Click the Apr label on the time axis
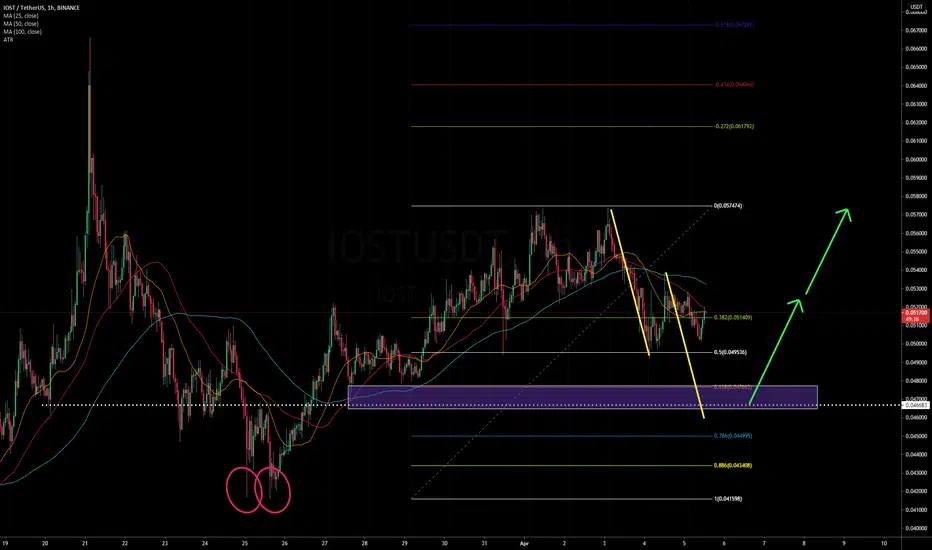Screen dimensions: 932x550 [524, 543]
